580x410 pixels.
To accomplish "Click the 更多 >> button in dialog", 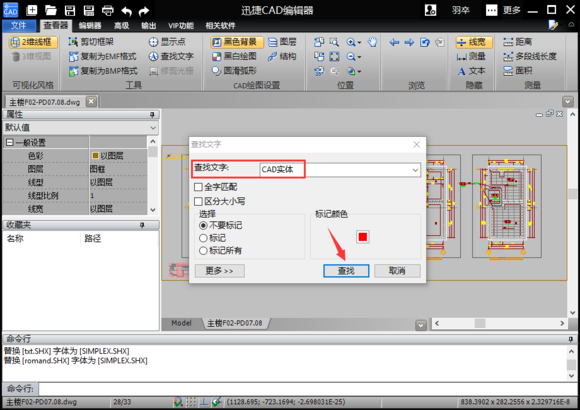I will click(219, 271).
